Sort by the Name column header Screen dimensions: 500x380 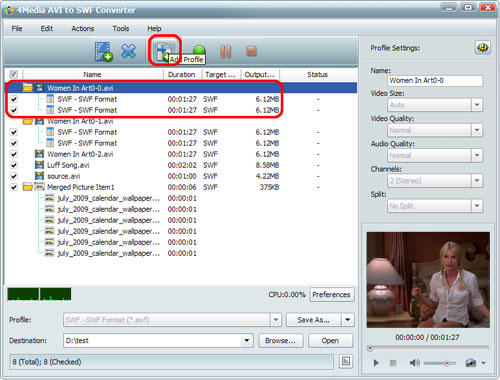pyautogui.click(x=92, y=74)
